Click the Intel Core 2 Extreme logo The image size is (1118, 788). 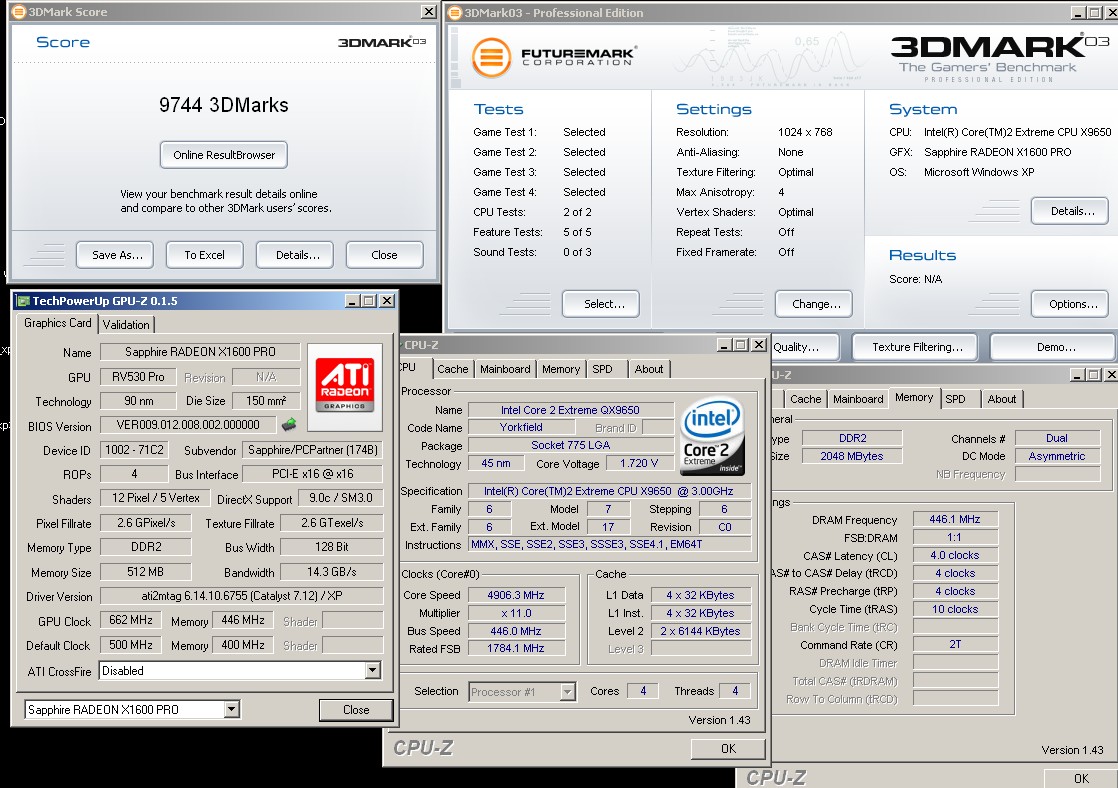(713, 436)
